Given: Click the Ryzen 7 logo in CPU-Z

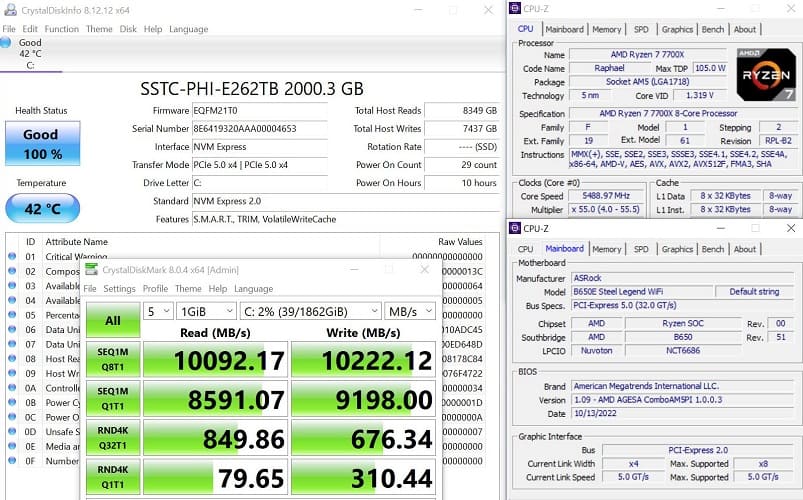Looking at the screenshot, I should pyautogui.click(x=765, y=74).
